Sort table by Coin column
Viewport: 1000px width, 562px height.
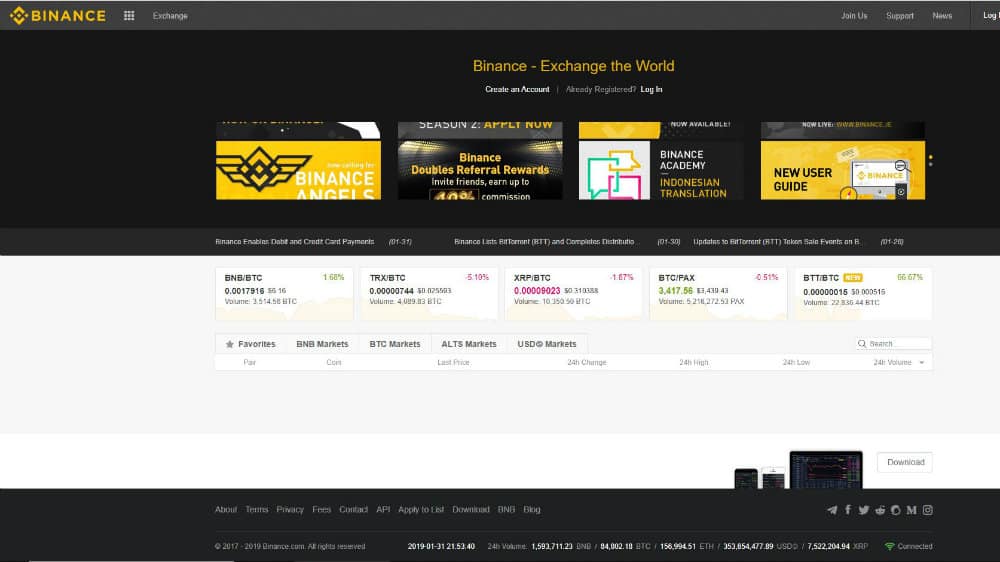click(334, 362)
